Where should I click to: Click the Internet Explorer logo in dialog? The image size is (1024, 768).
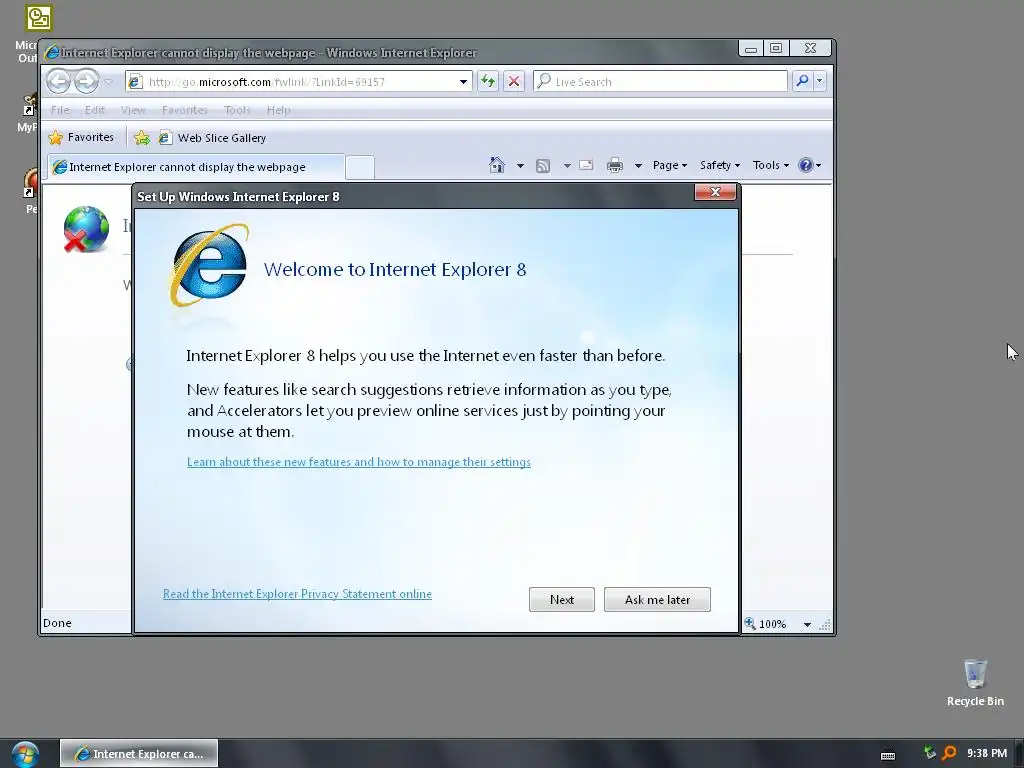point(210,265)
